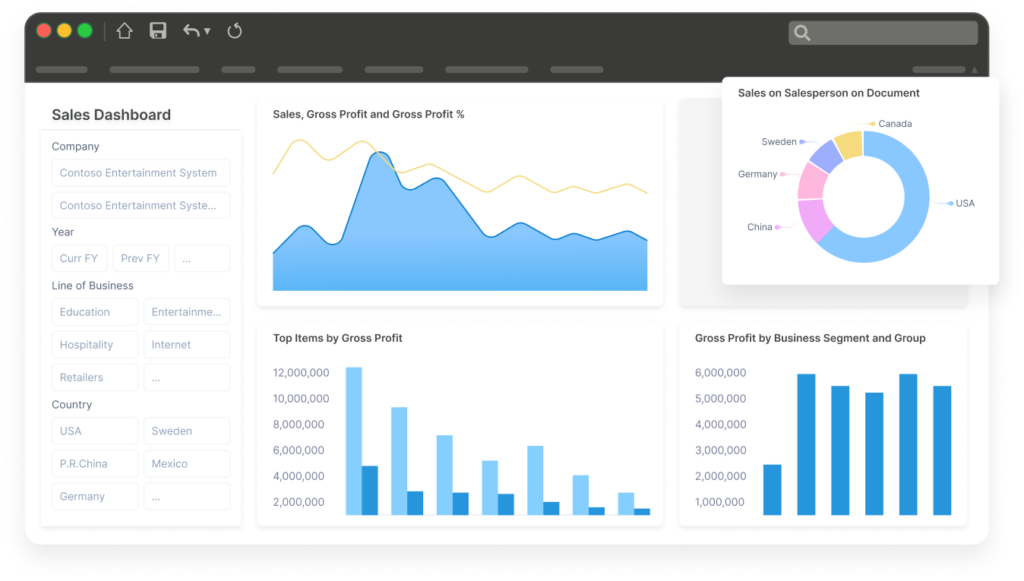Click inside the search input field
Screen dimensions: 1024x581
(890, 32)
